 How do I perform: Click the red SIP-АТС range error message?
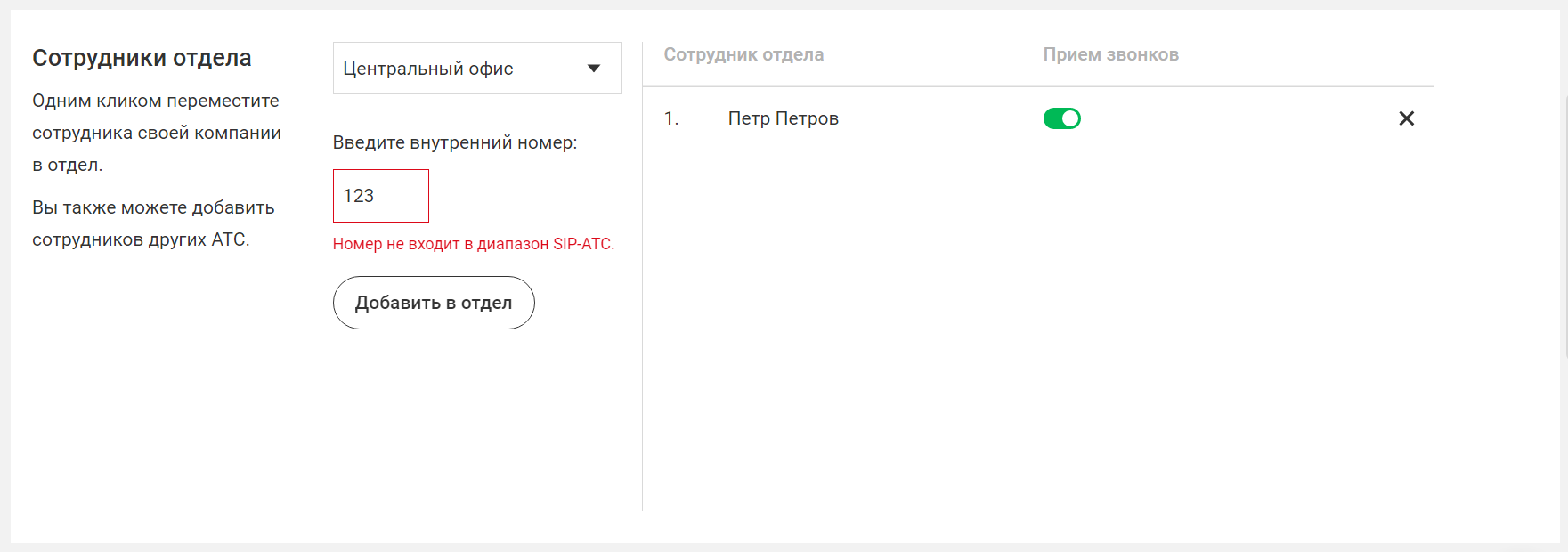click(x=474, y=244)
